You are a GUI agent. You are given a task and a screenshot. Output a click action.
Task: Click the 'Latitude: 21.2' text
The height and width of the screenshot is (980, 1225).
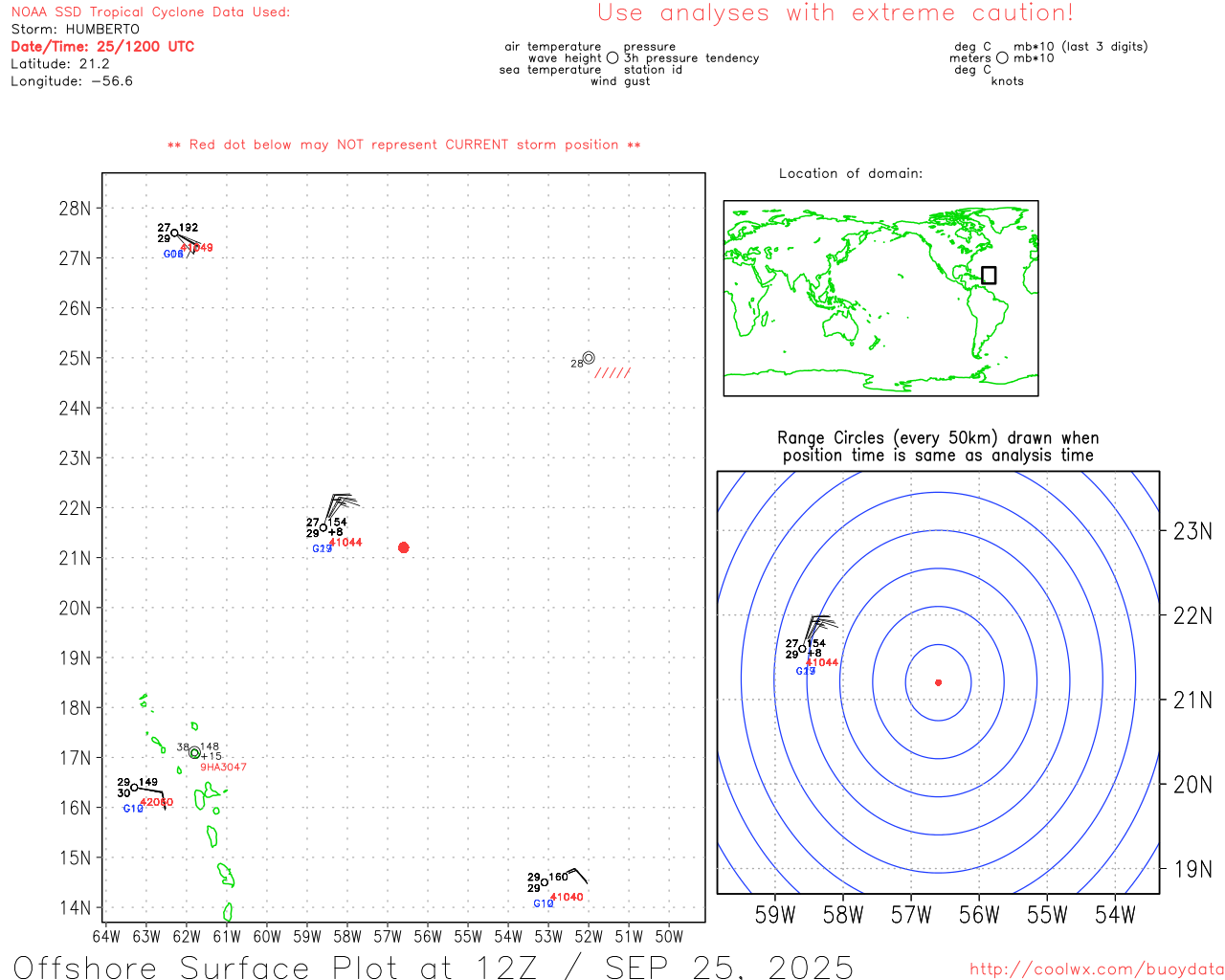pos(60,64)
